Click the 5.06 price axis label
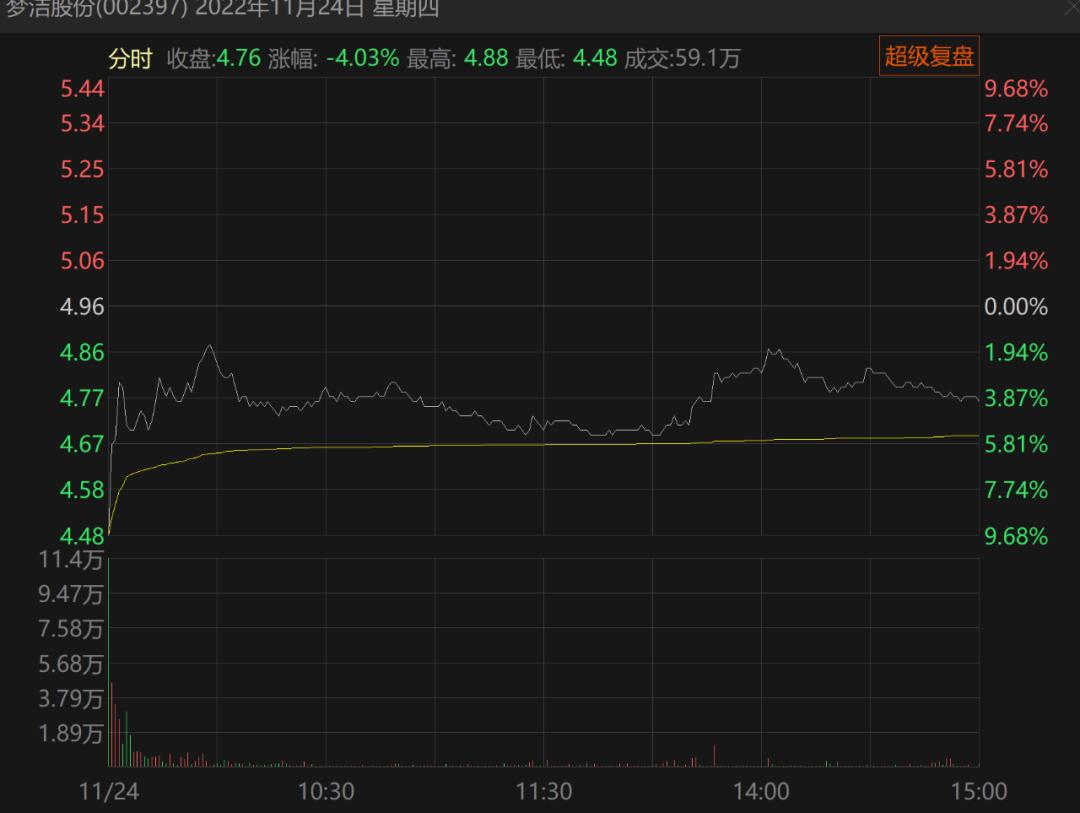The image size is (1080, 813). [x=82, y=261]
